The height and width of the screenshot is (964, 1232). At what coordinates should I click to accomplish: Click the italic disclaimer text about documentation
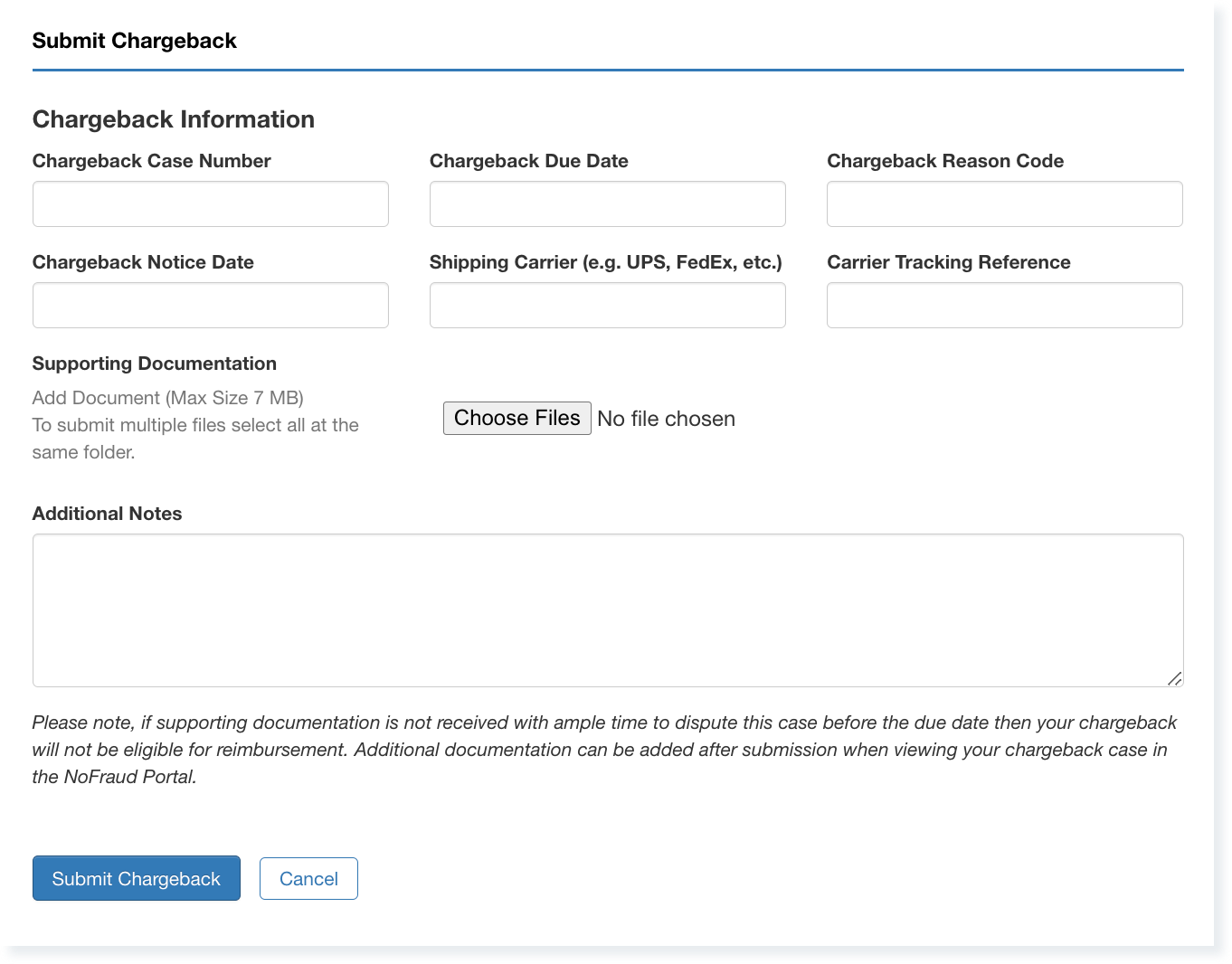coord(604,749)
